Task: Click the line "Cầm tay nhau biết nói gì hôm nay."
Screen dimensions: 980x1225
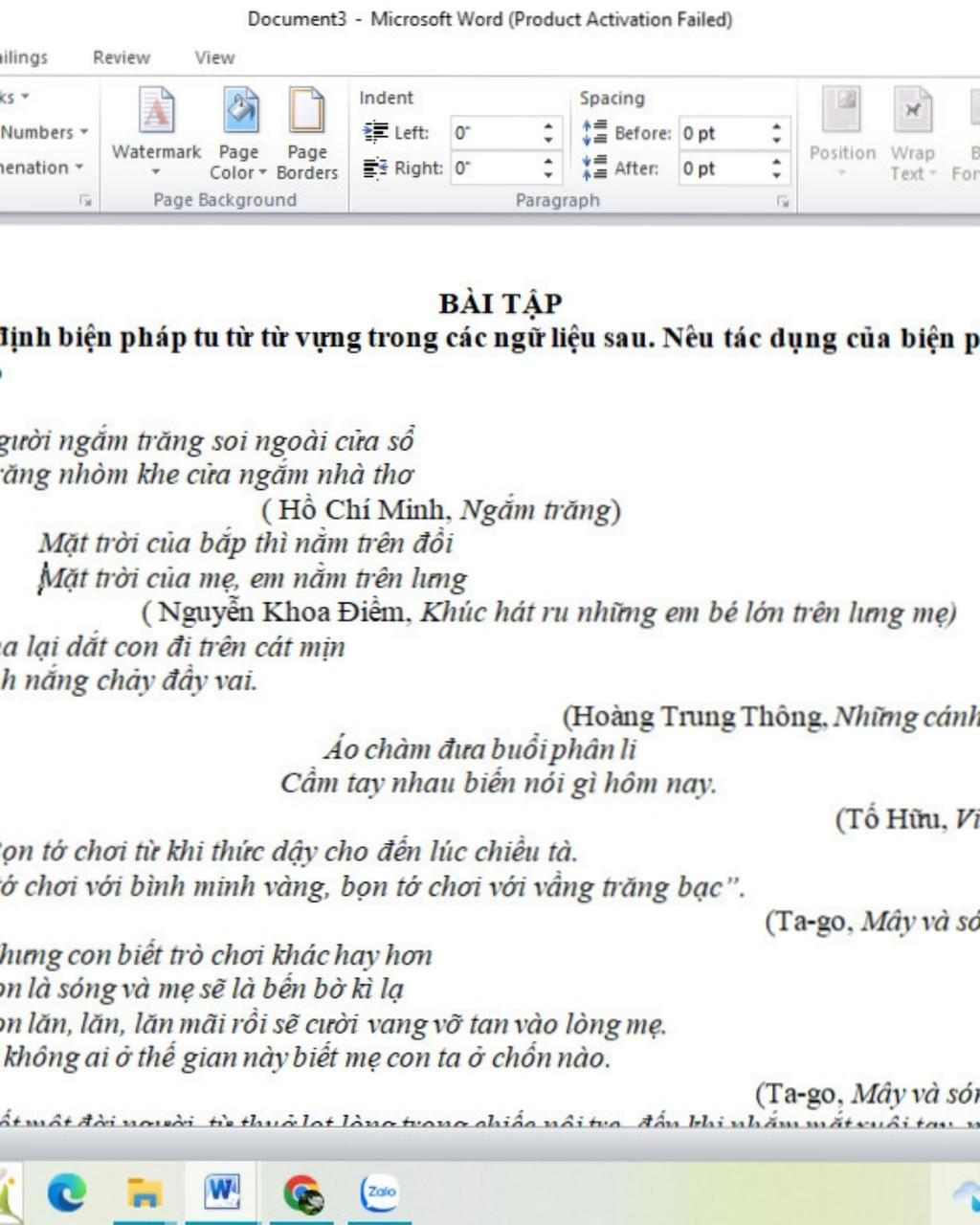Action: [499, 784]
